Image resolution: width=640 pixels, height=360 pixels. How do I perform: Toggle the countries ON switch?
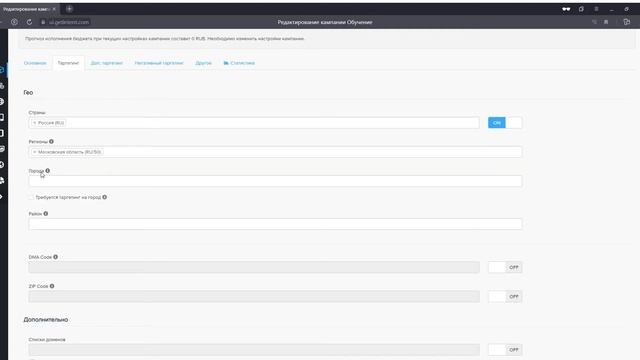click(505, 123)
